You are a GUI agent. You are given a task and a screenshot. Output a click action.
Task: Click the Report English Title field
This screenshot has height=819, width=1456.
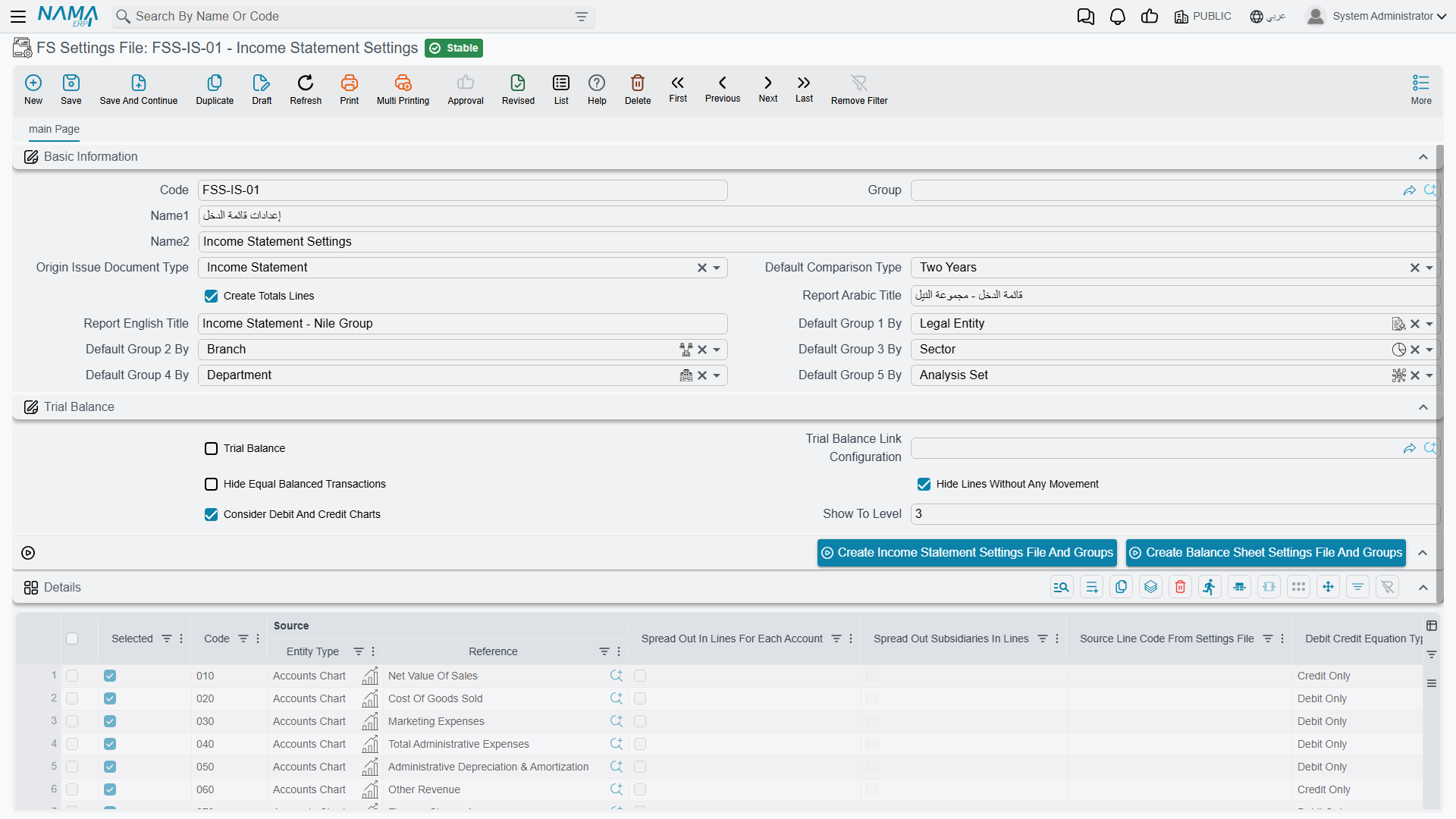point(463,324)
